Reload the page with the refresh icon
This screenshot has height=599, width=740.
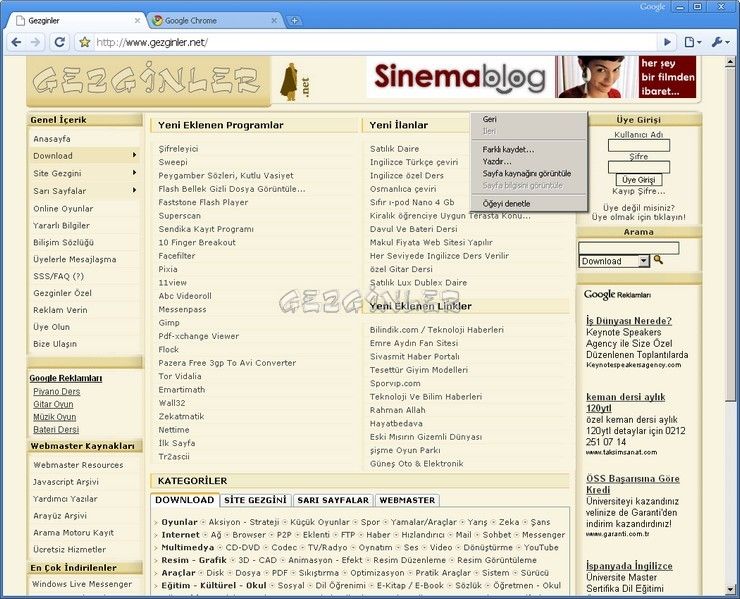[x=59, y=42]
